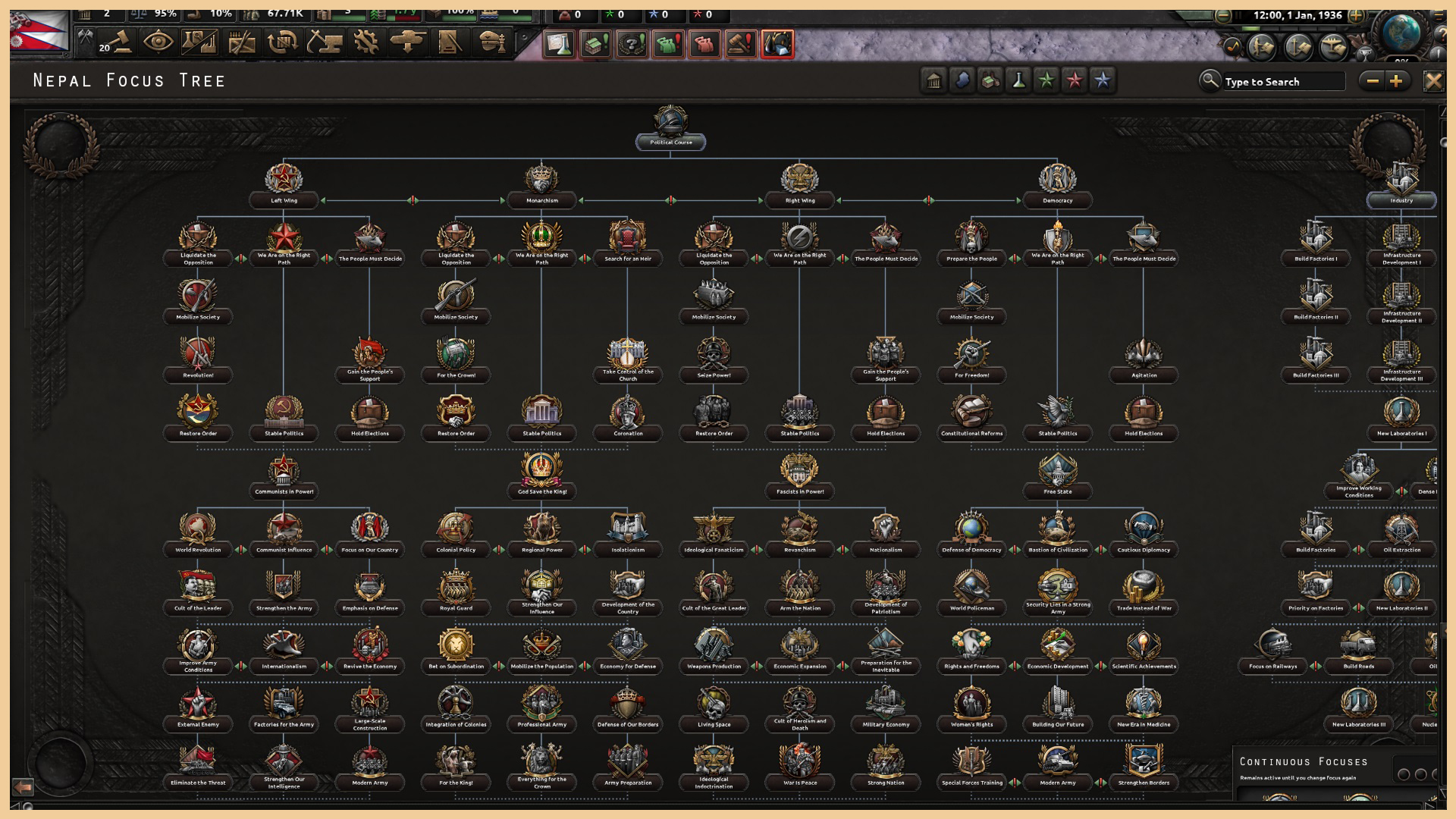Open the Logistics tank icon
Image resolution: width=1456 pixels, height=819 pixels.
point(408,42)
